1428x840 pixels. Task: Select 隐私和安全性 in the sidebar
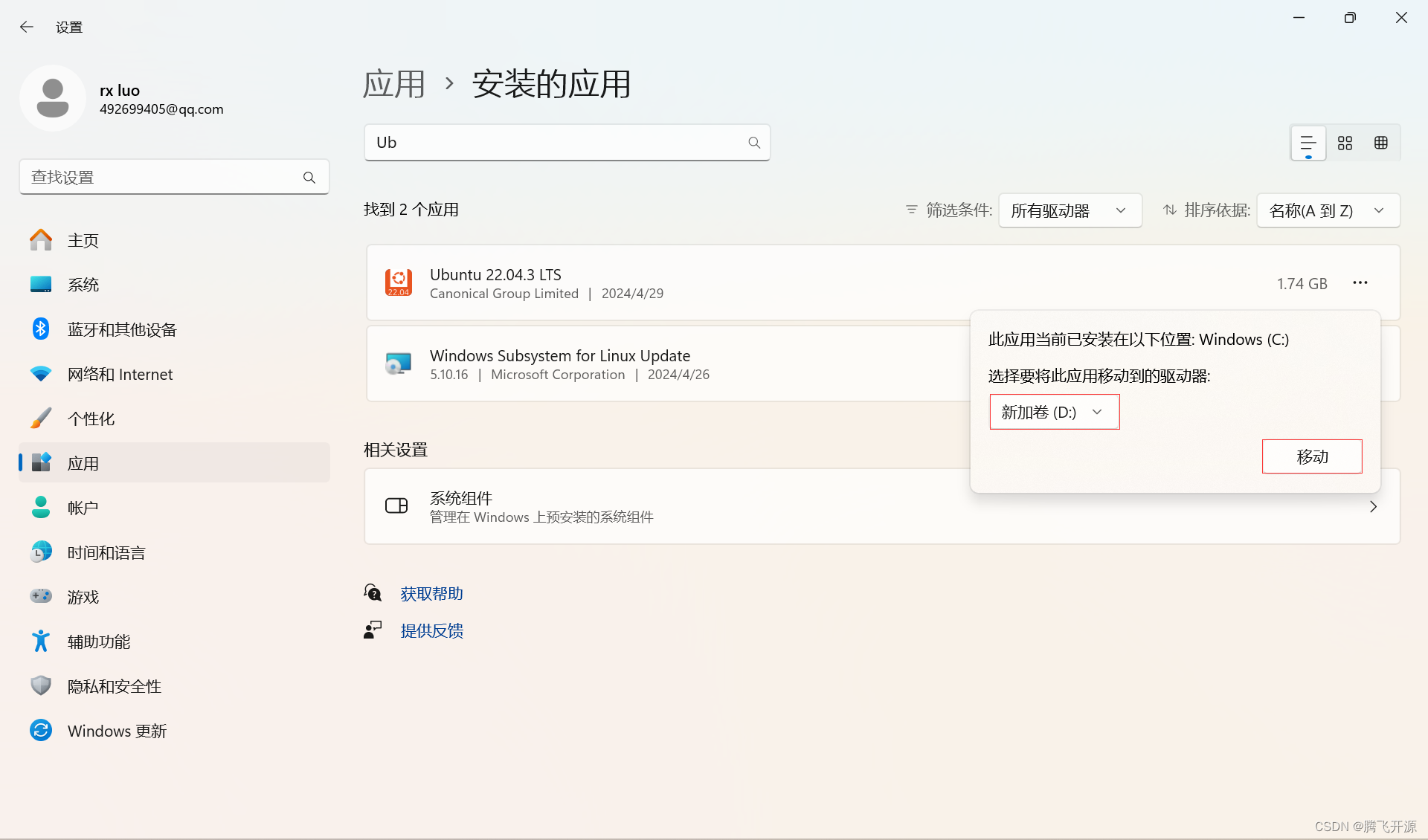[114, 686]
